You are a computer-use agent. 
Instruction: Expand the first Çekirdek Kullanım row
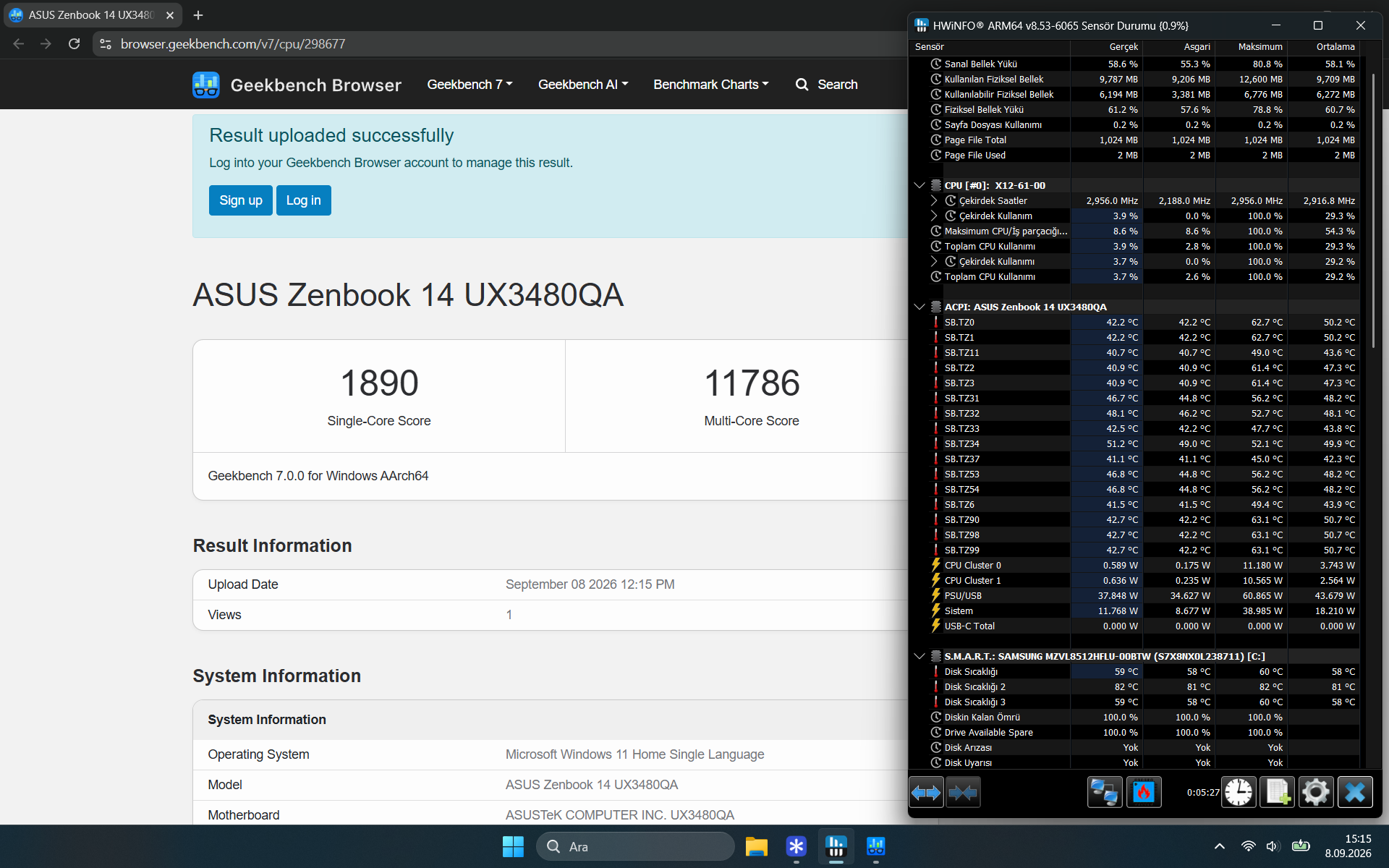pyautogui.click(x=934, y=216)
